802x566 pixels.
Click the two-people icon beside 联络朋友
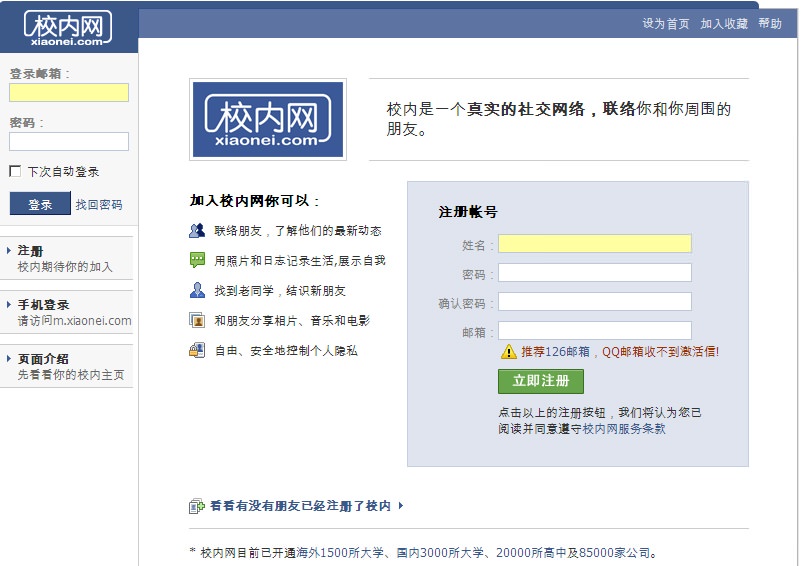[x=197, y=231]
